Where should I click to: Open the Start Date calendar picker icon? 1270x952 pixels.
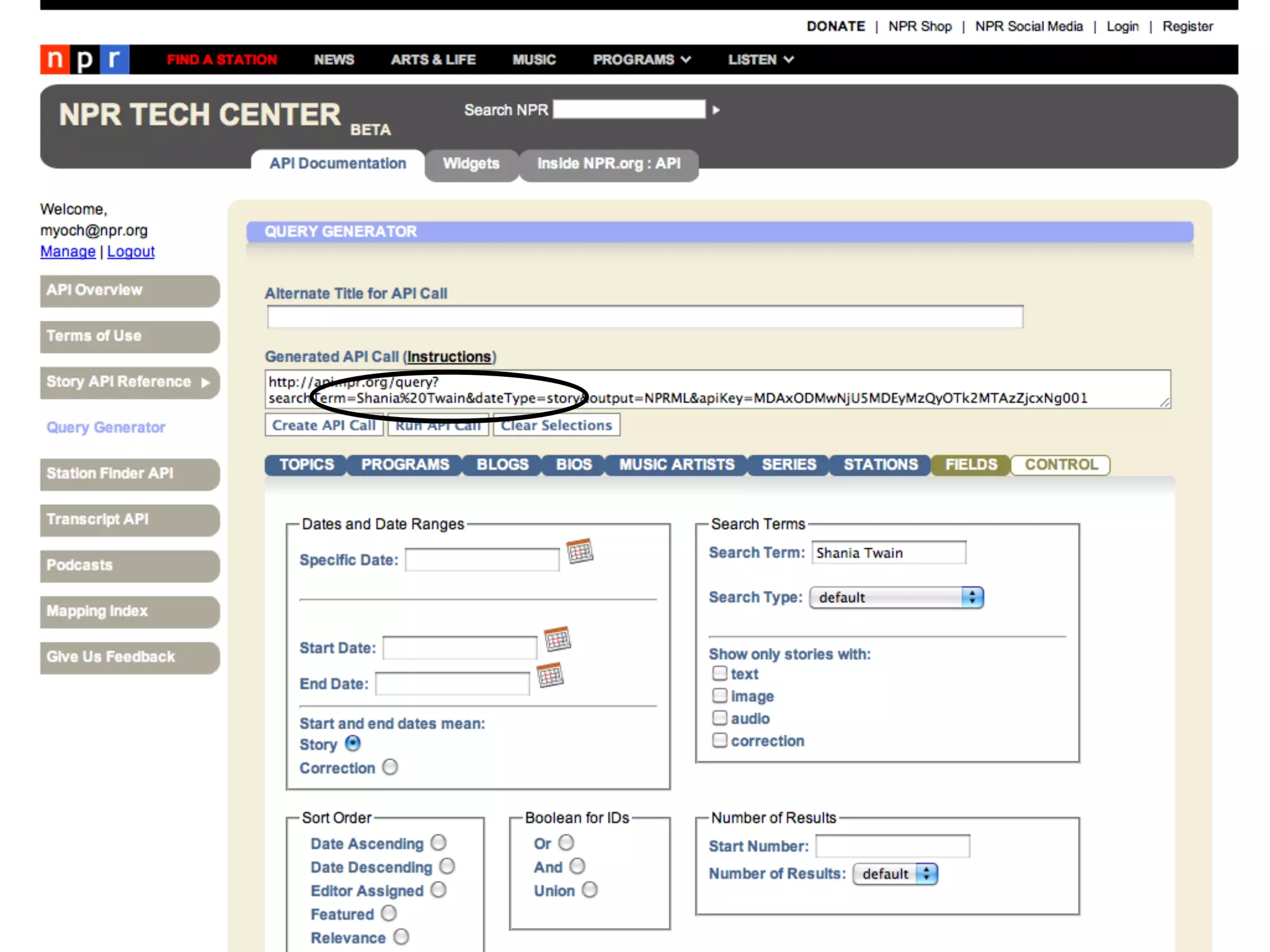click(x=557, y=639)
